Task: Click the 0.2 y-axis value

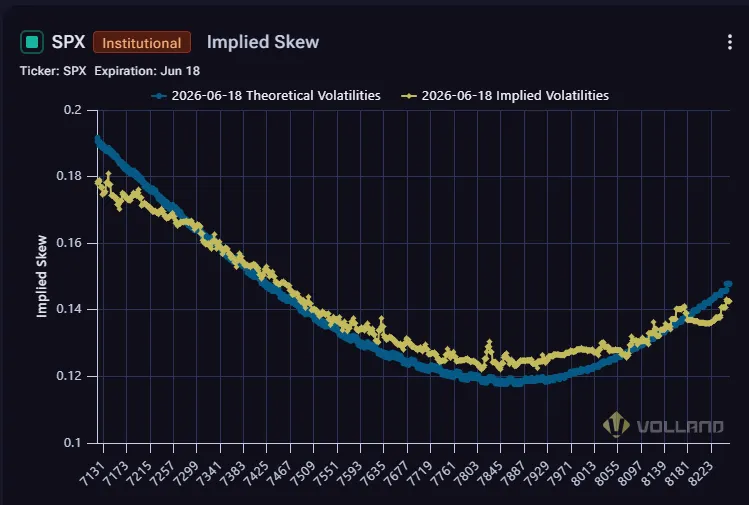Action: tap(73, 110)
